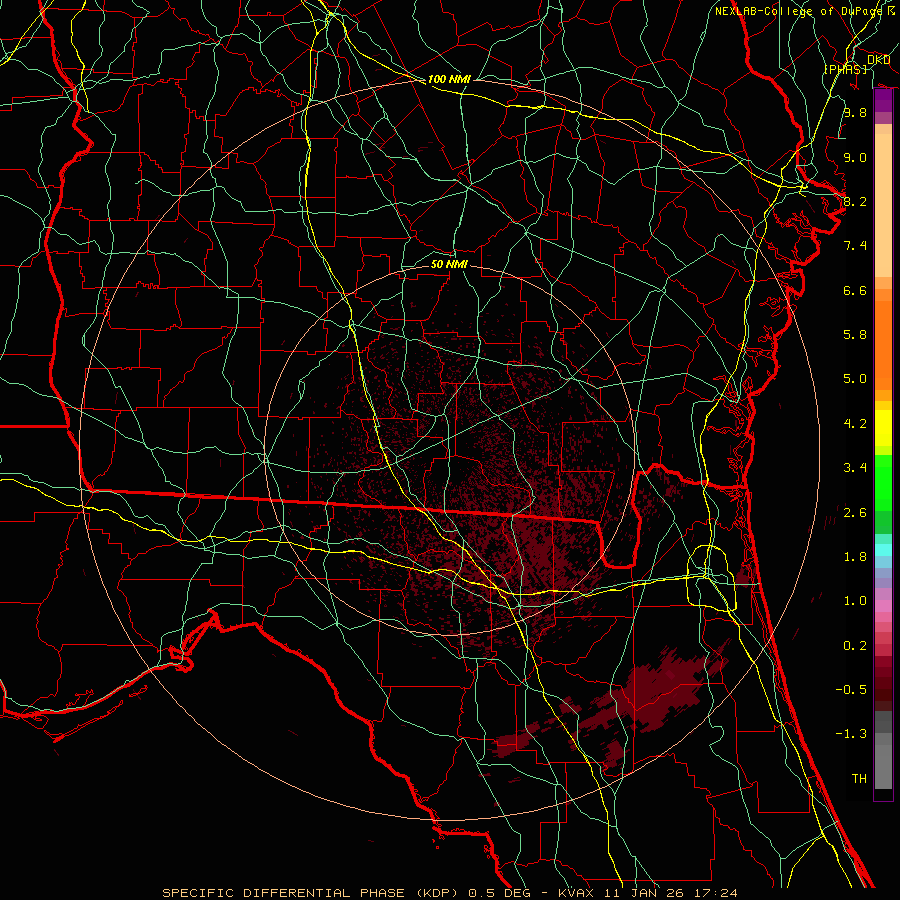Click the Specific Differential Phase caption text

(x=450, y=892)
